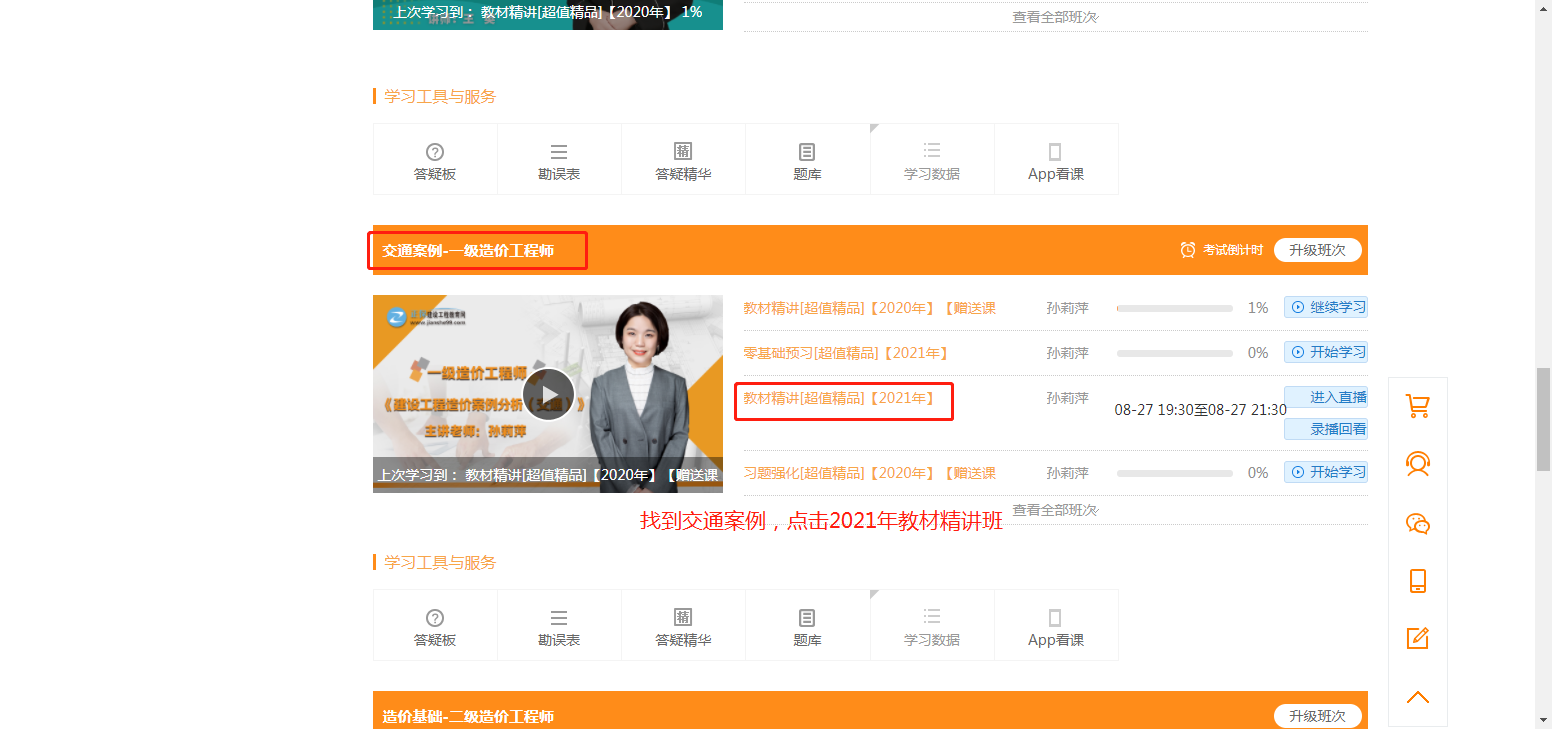Open 答疑板 in the lower tools row
The width and height of the screenshot is (1552, 729).
[x=435, y=627]
